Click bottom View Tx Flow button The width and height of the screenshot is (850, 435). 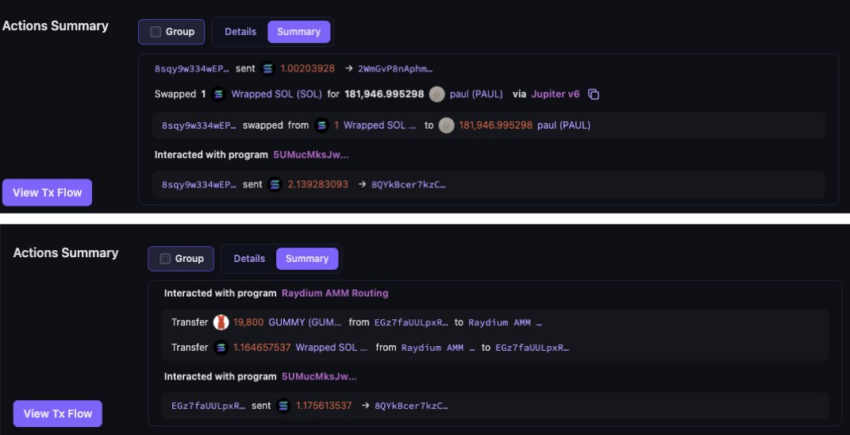tap(57, 414)
